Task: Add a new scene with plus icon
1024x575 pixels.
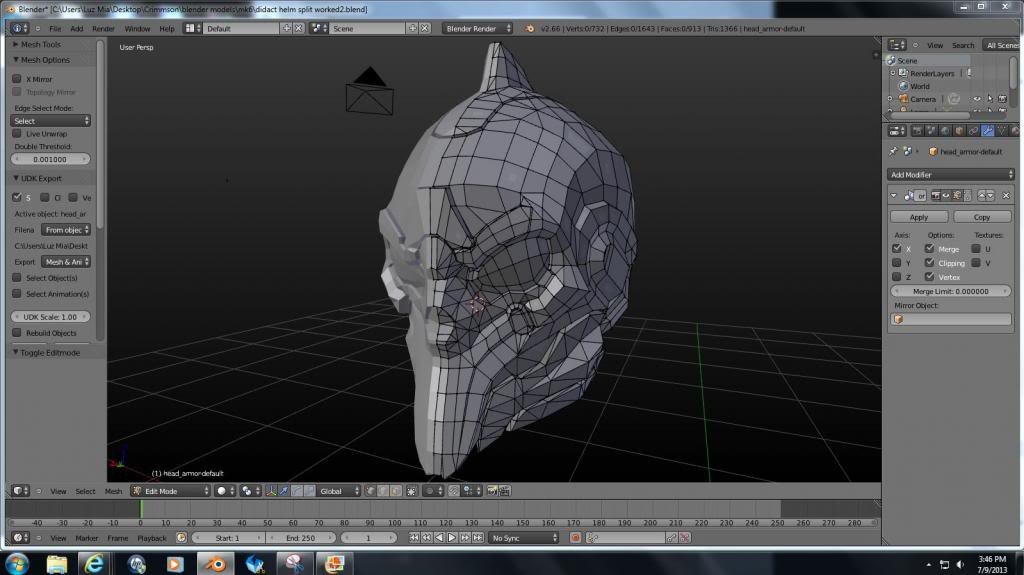Action: click(x=412, y=28)
